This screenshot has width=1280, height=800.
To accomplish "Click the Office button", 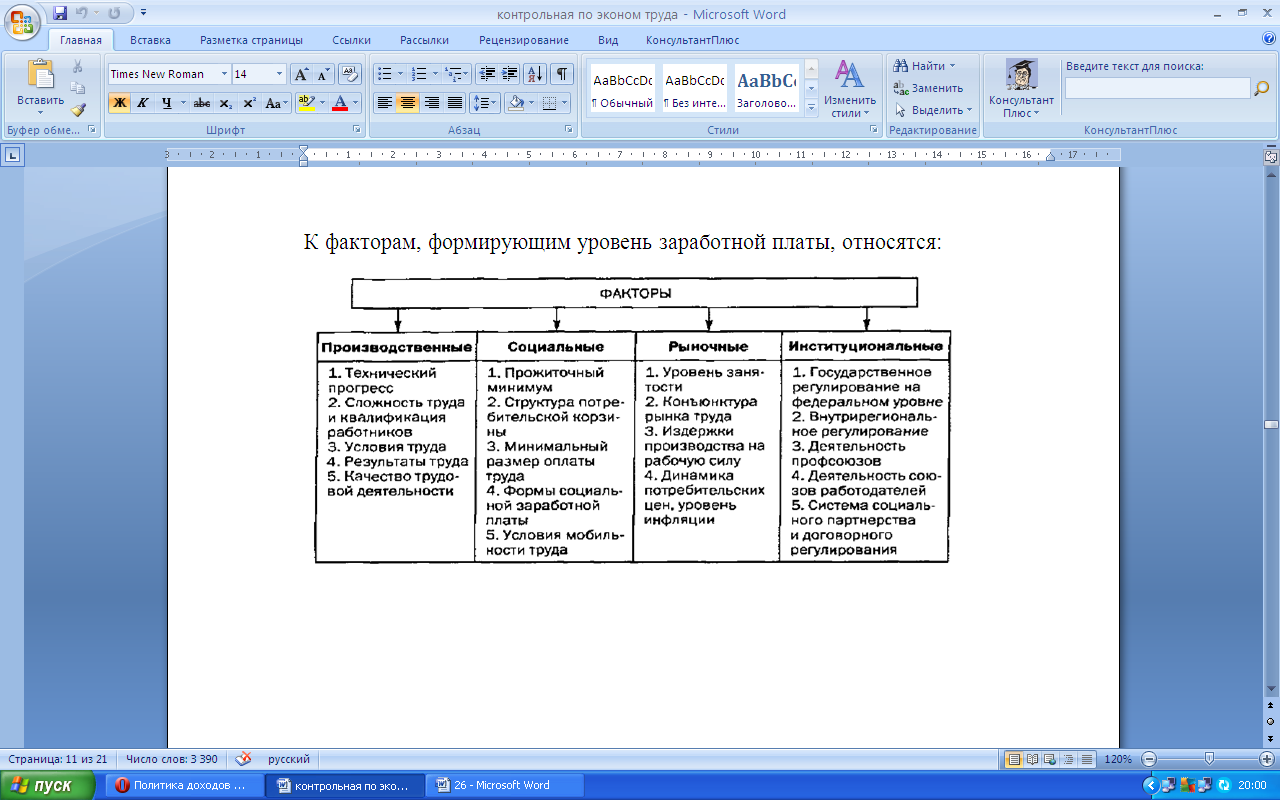I will coord(21,21).
